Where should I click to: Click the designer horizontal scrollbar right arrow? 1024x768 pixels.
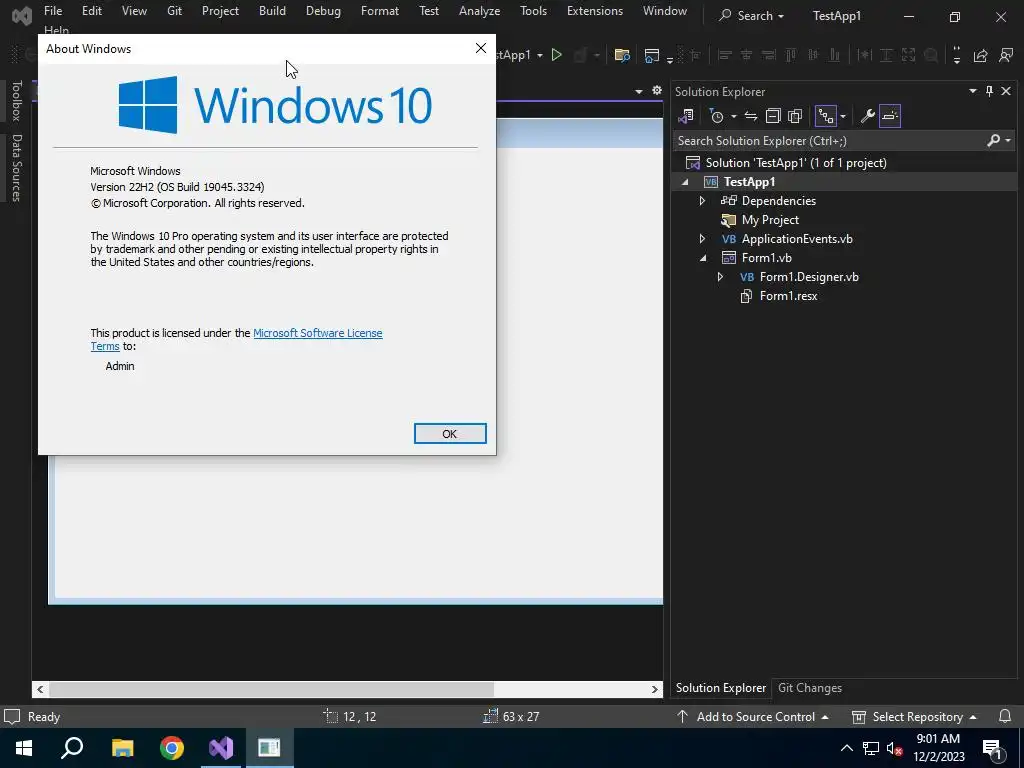point(654,689)
